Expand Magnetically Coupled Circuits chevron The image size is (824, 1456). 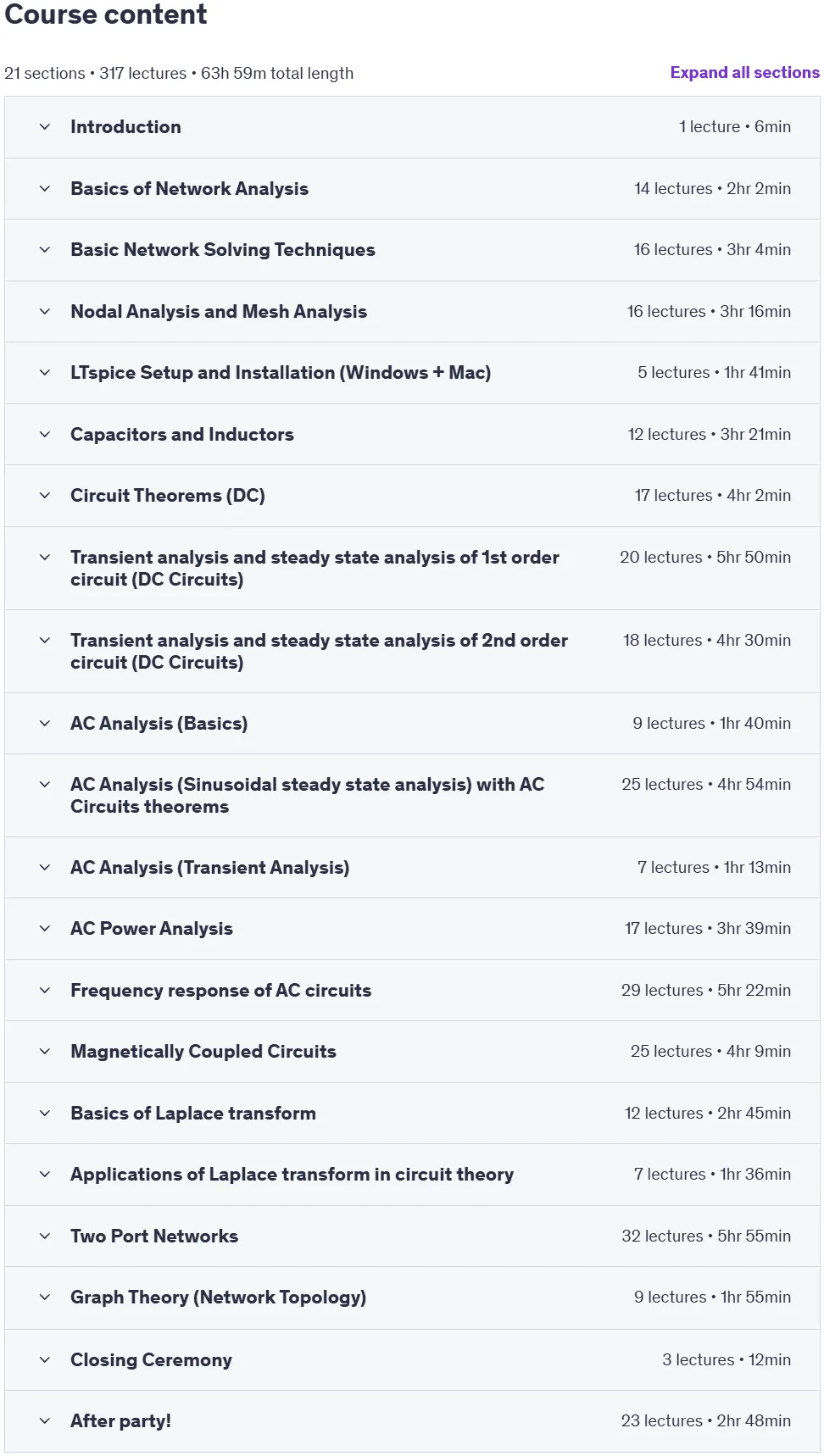pyautogui.click(x=45, y=1052)
